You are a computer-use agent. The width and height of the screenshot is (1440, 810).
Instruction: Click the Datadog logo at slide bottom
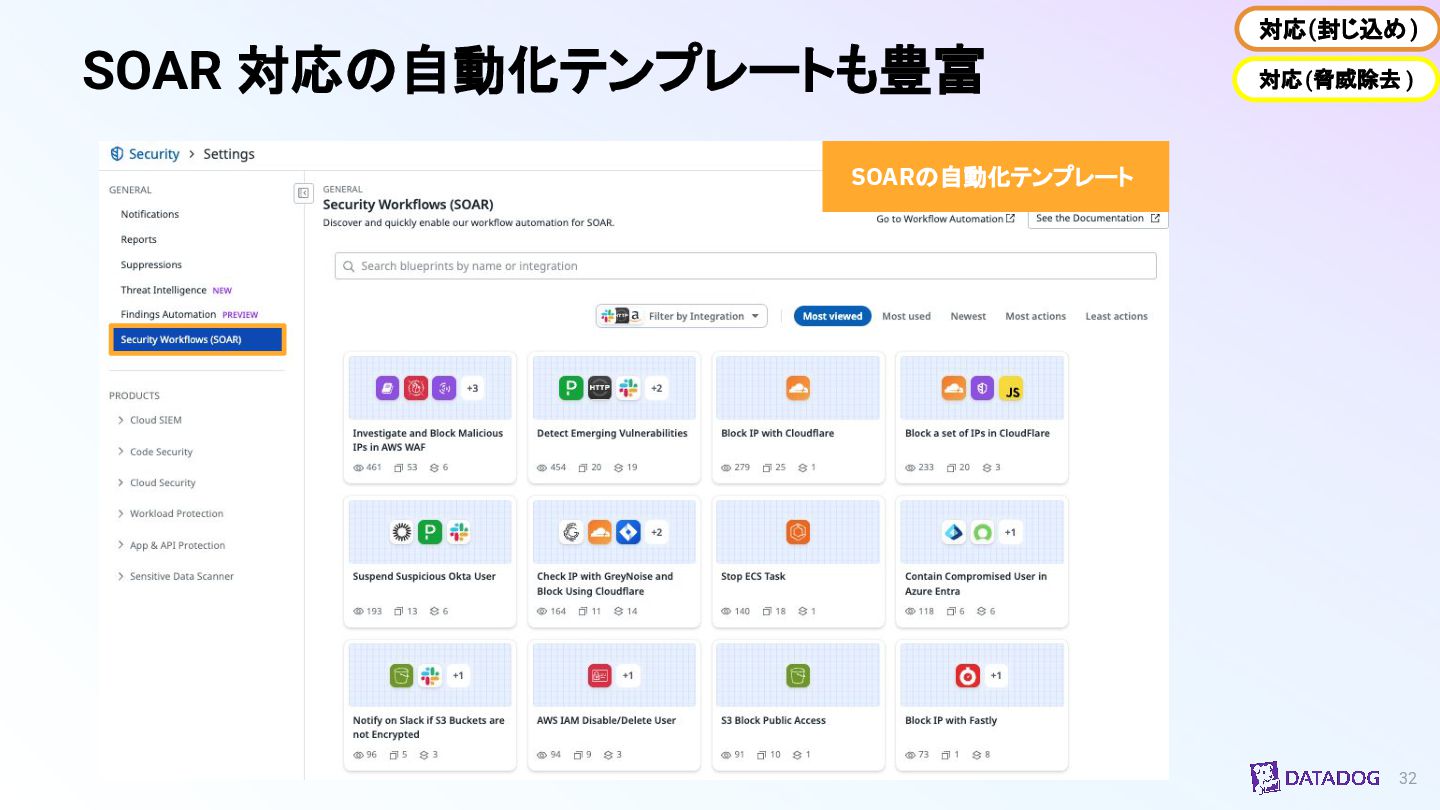[1315, 778]
